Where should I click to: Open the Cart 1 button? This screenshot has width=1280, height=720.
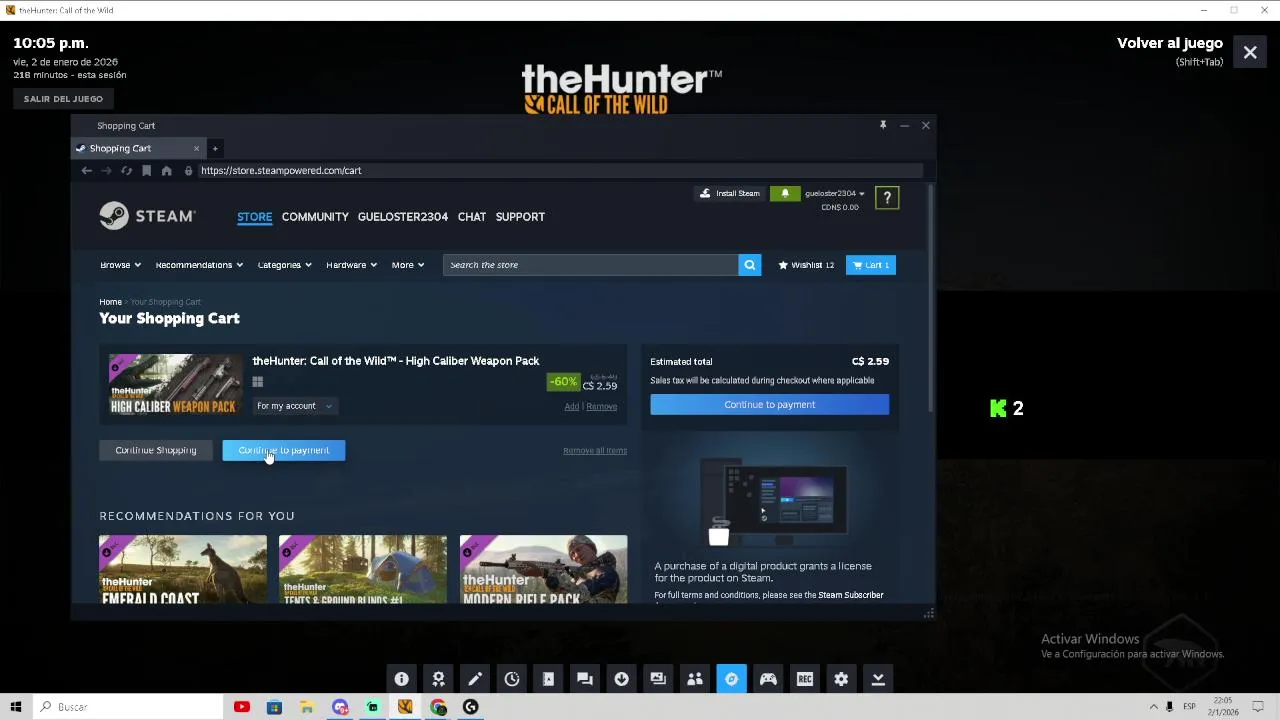pos(871,265)
